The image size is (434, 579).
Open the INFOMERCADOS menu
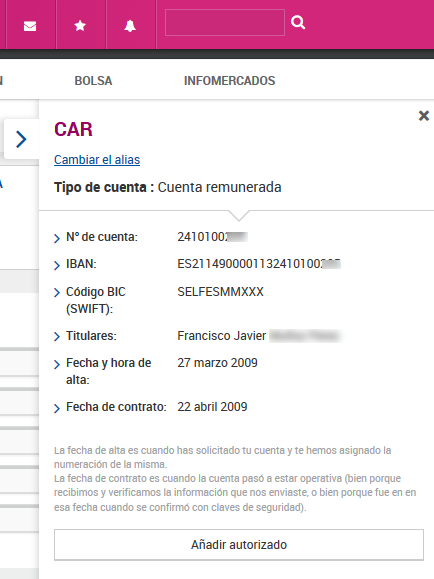coord(229,80)
